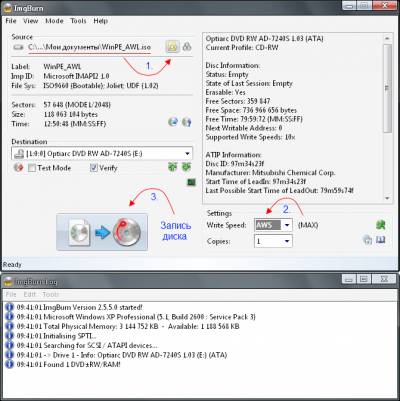Click the green Automatic Write Speed icon in Settings

pos(381,225)
